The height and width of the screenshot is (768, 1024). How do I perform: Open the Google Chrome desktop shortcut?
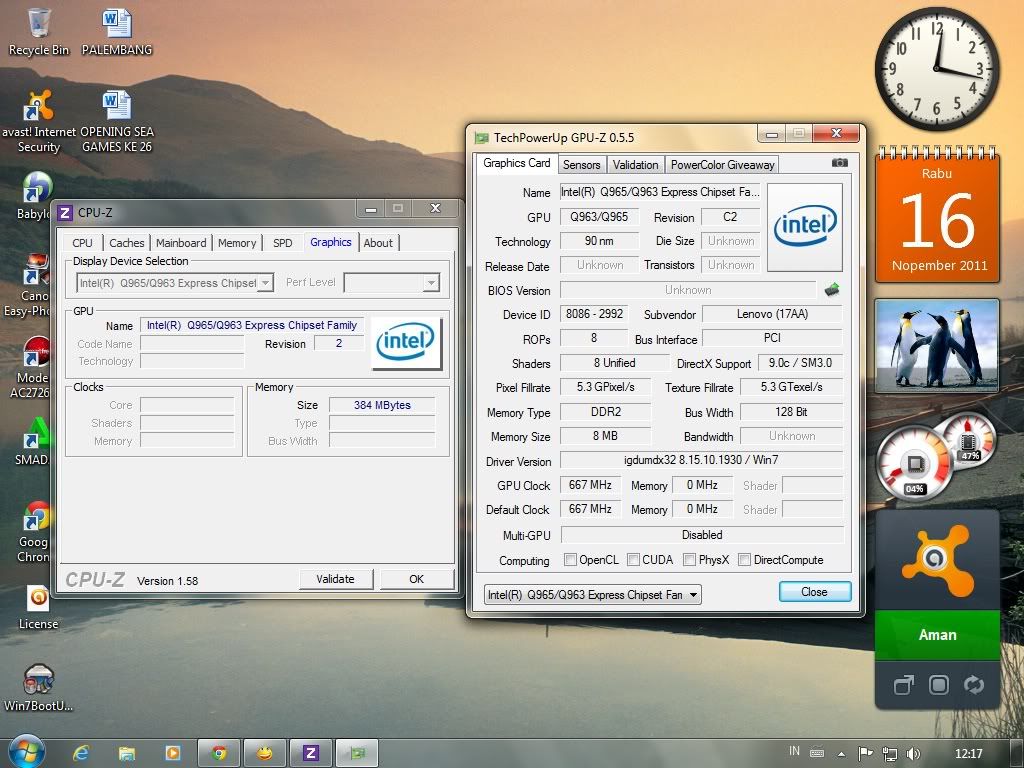coord(34,532)
